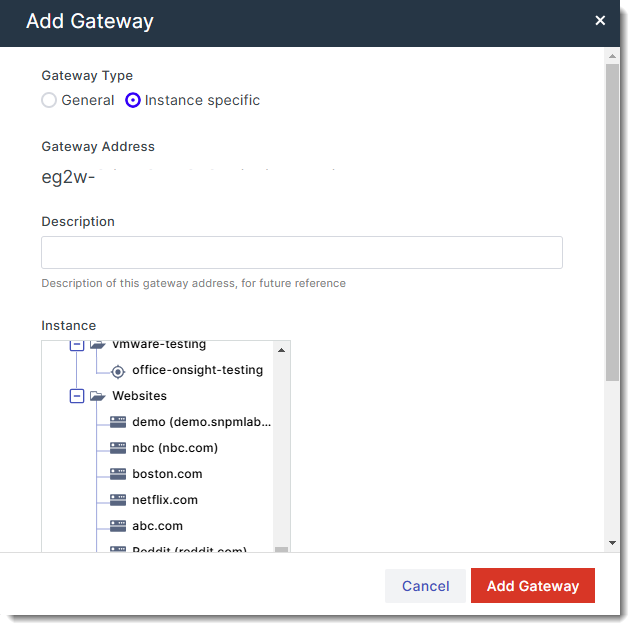Cancel the Add Gateway dialog
Screen dimensions: 635x630
(426, 586)
